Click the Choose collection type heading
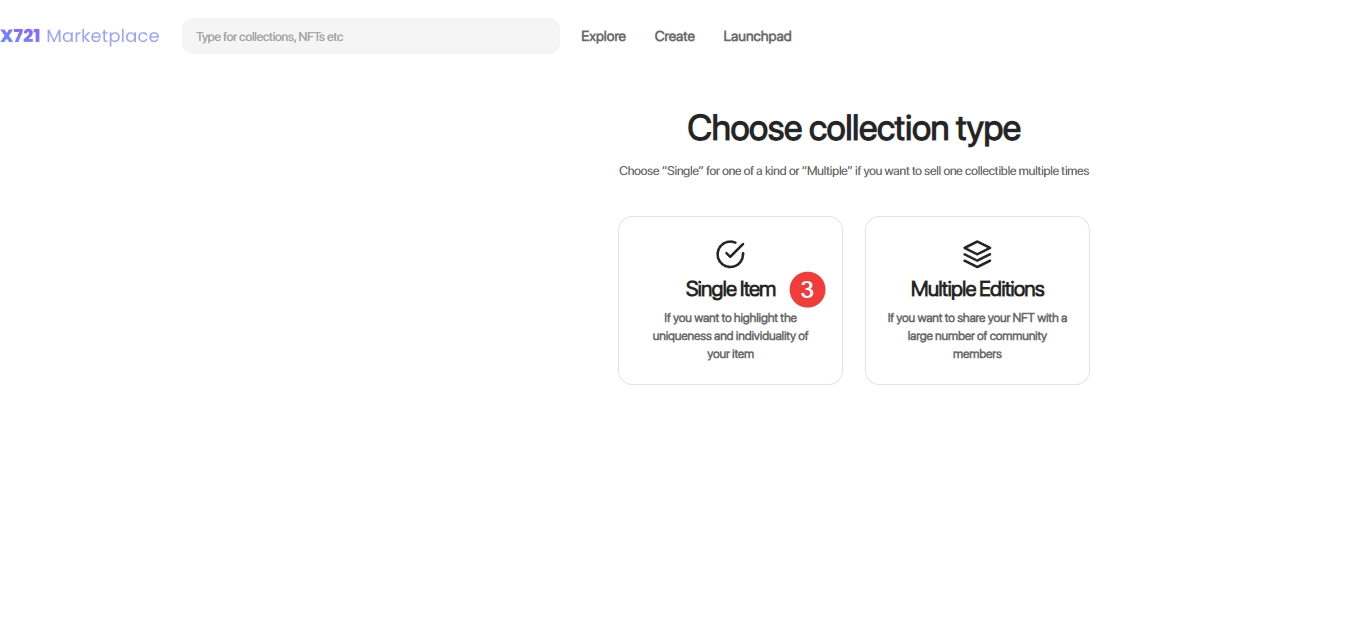This screenshot has height=638, width=1360. (x=853, y=129)
